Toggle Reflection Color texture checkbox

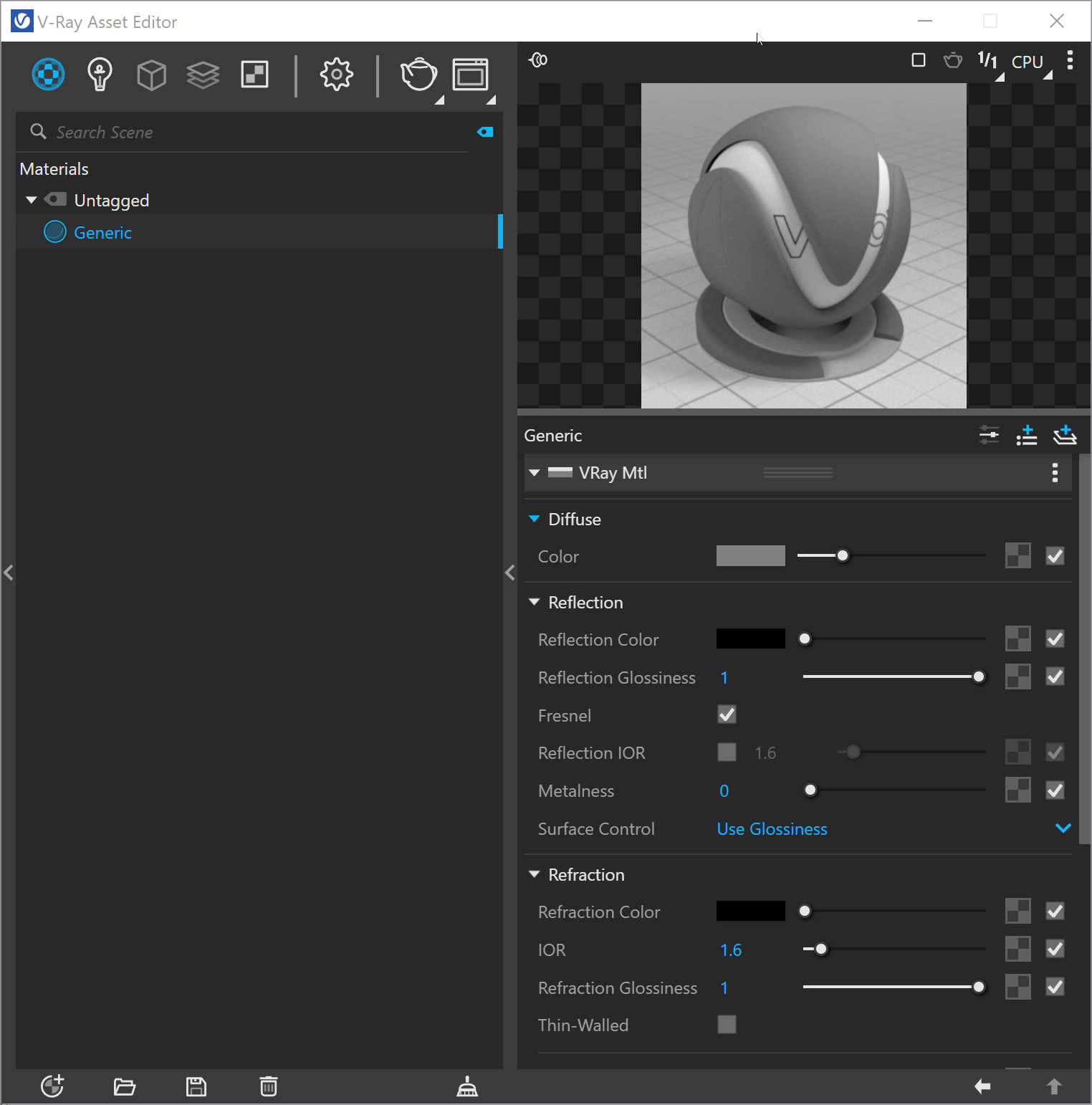(1055, 638)
